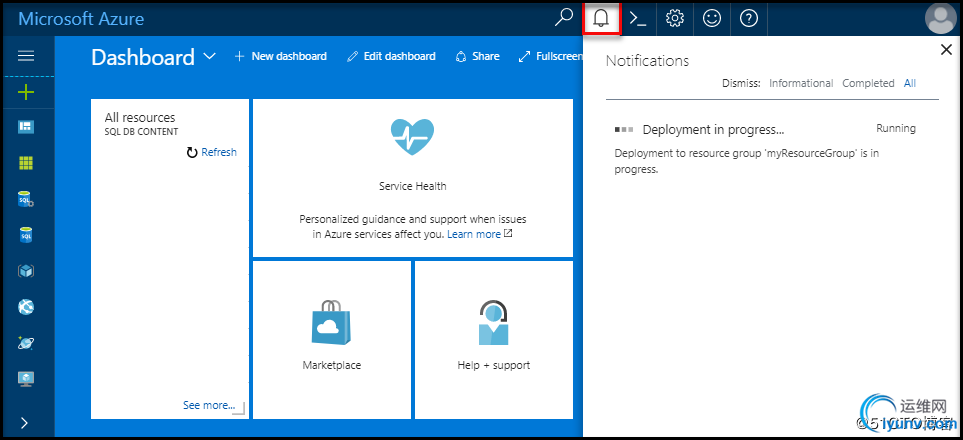
Task: Create a resource with green plus icon
Action: (x=26, y=93)
